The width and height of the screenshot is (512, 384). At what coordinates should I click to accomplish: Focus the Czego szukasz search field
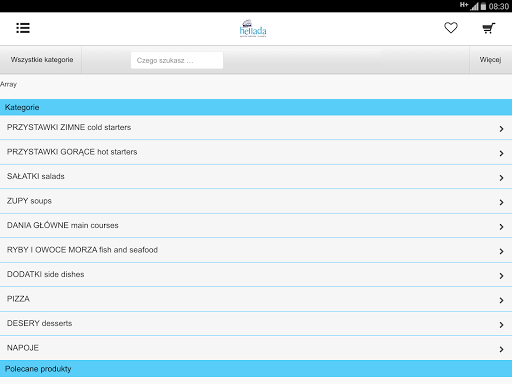click(177, 60)
